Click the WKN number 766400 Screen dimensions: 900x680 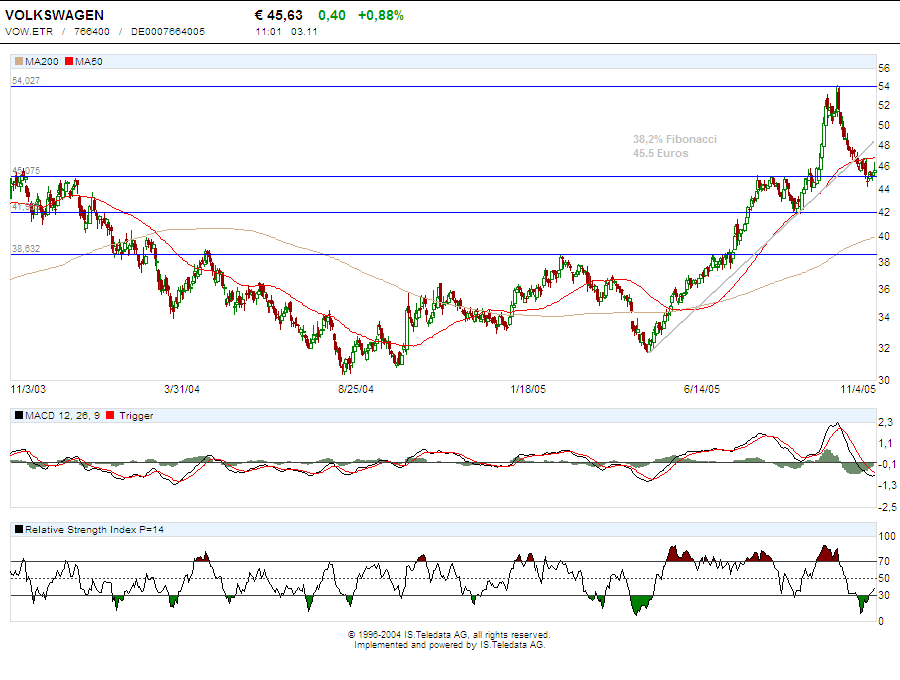[x=92, y=32]
